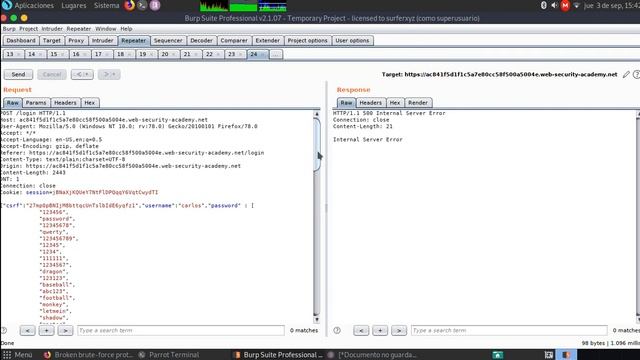Image resolution: width=640 pixels, height=360 pixels.
Task: Go to next match in Request search
Action: pyautogui.click(x=65, y=330)
